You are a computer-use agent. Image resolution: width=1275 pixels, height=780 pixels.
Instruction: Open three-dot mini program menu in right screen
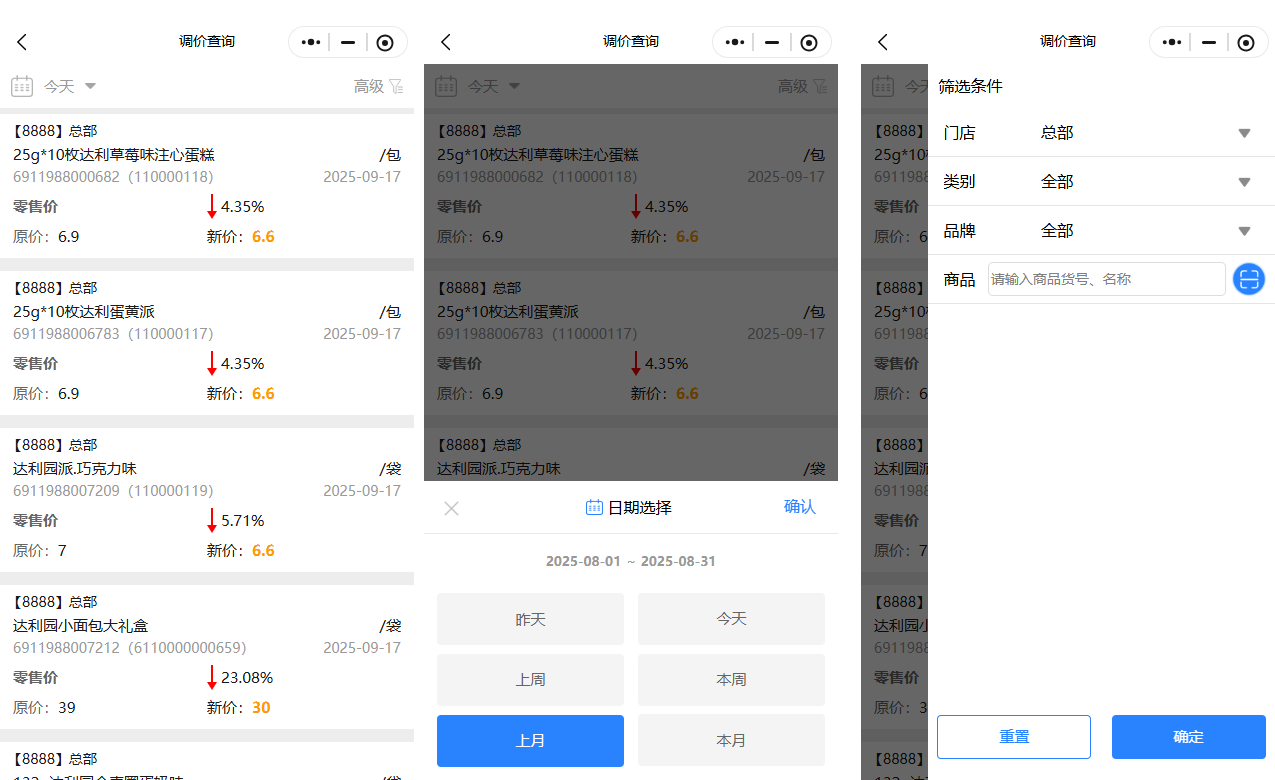pos(1174,42)
